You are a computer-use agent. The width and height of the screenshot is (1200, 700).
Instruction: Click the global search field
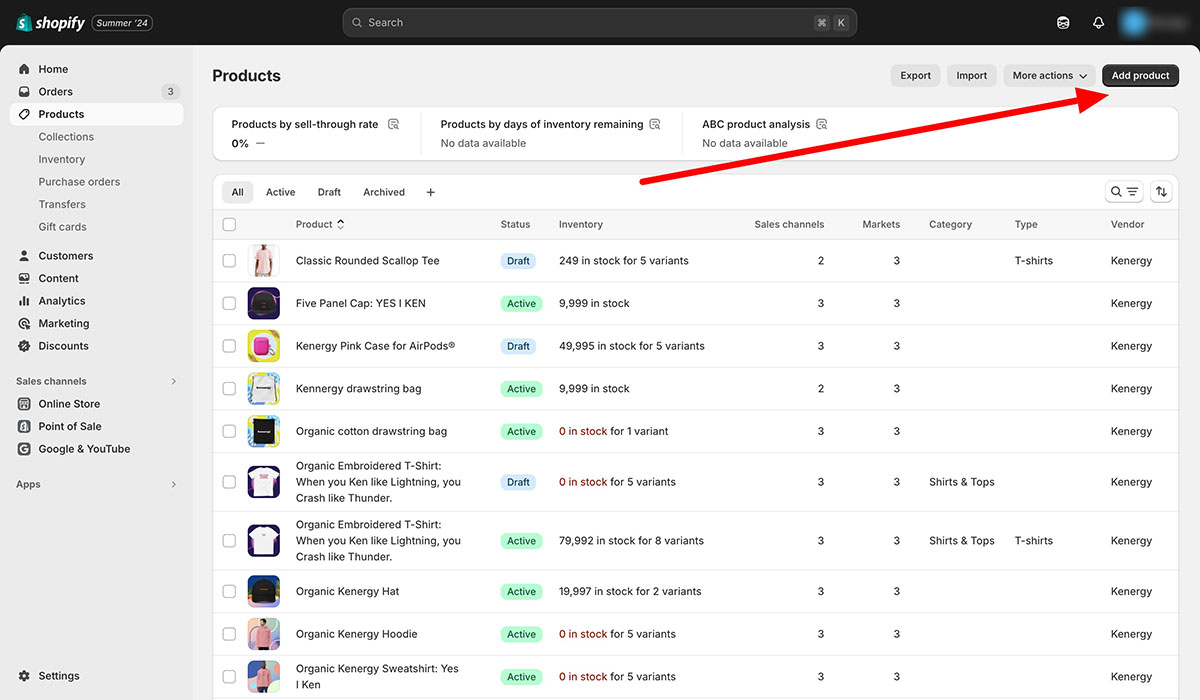[598, 21]
